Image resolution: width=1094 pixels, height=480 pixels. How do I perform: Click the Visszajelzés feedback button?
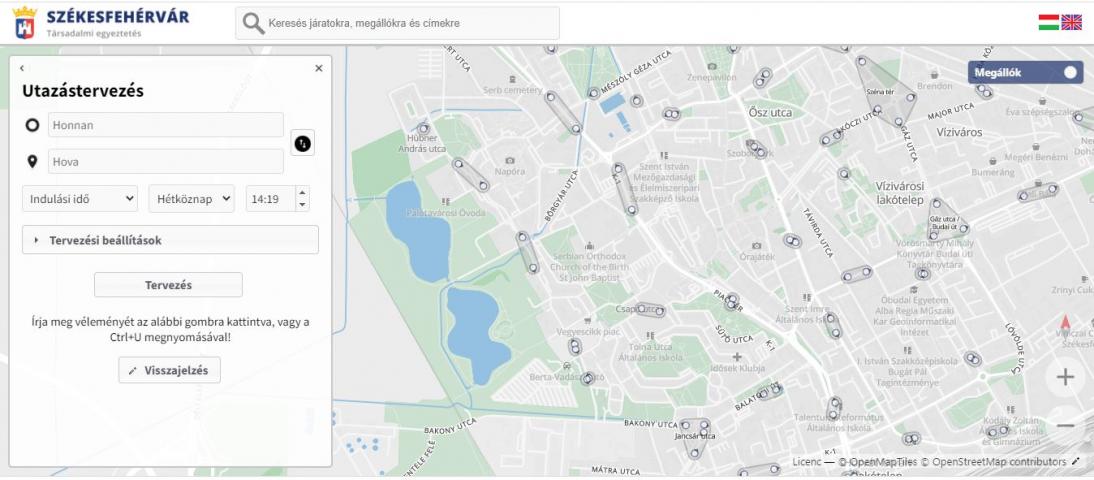tap(169, 370)
